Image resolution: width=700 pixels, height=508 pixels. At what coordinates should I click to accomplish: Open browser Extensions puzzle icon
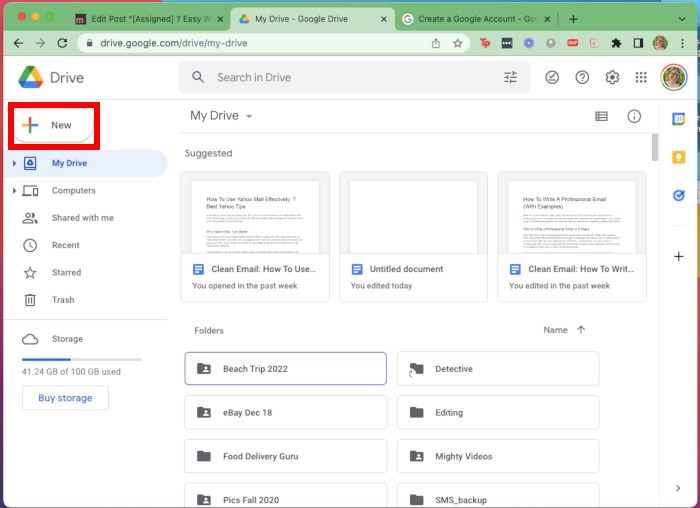617,43
